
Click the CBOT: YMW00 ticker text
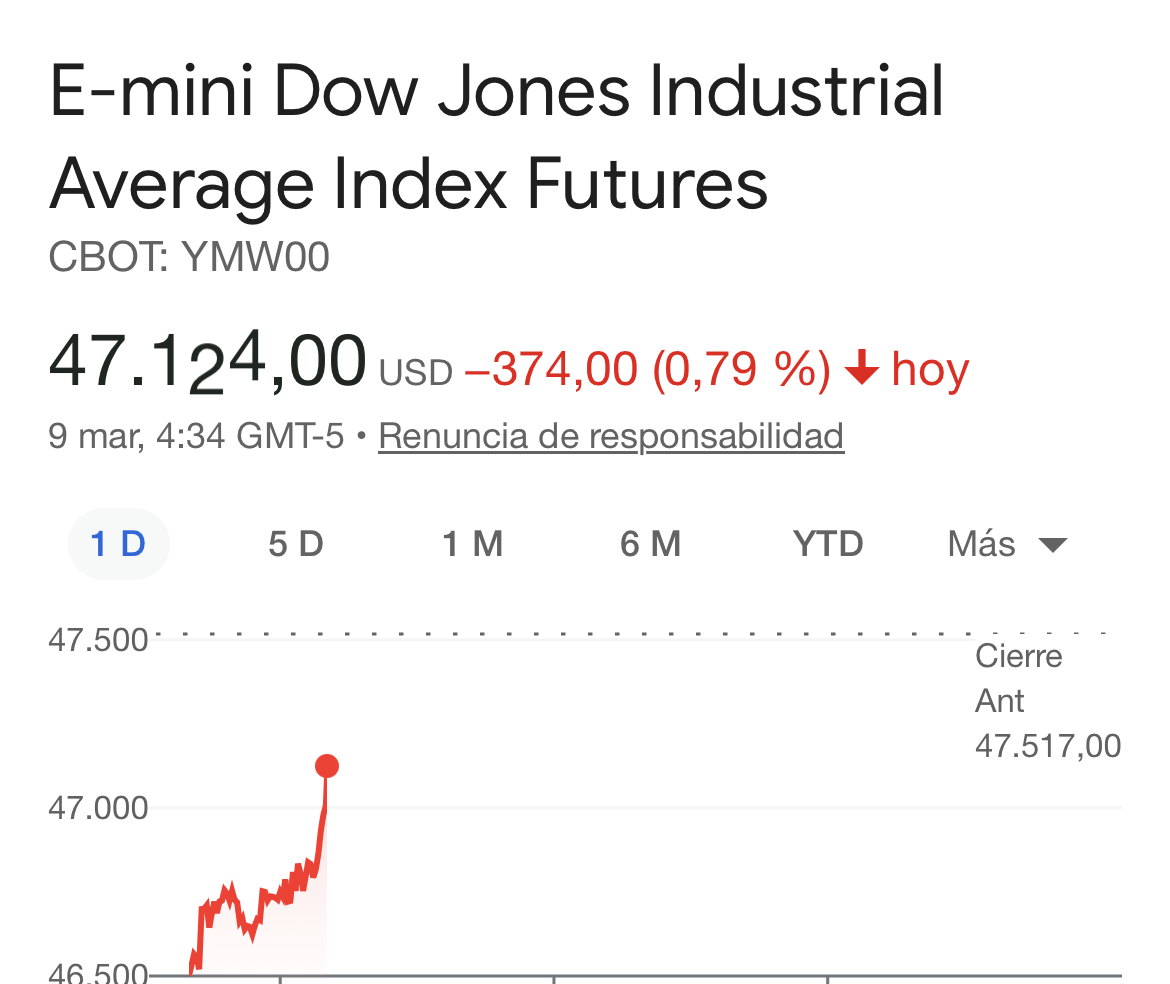(189, 258)
